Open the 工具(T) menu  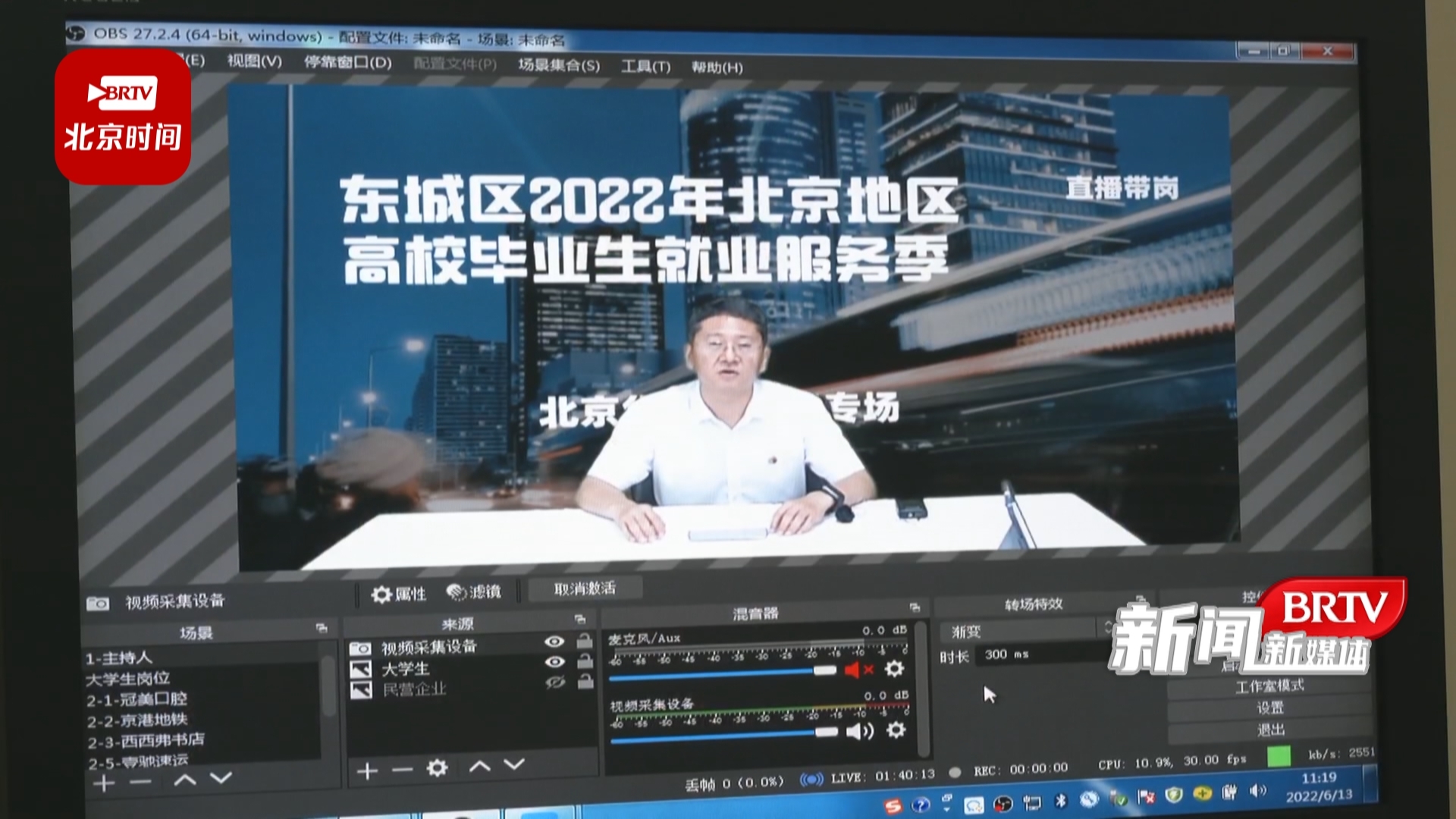coord(645,67)
